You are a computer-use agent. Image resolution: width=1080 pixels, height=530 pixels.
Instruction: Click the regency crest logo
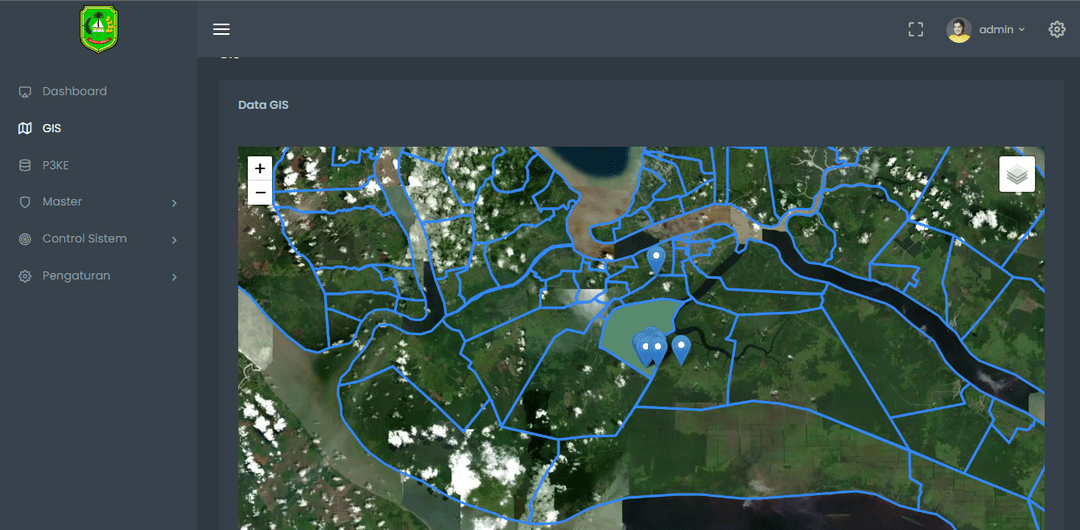point(98,29)
